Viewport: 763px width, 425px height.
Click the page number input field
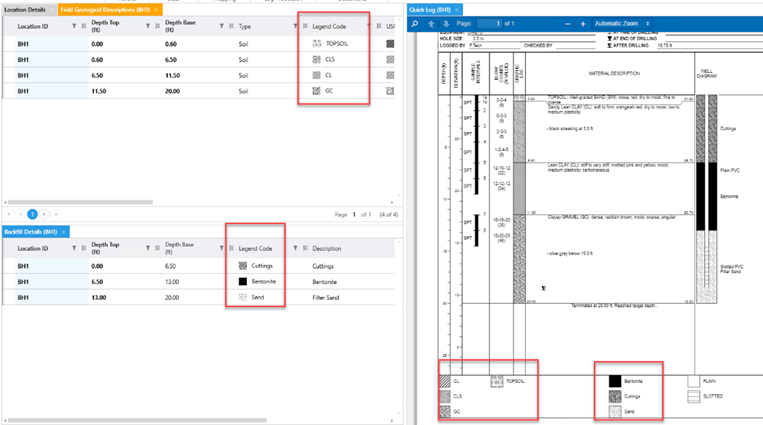(489, 23)
